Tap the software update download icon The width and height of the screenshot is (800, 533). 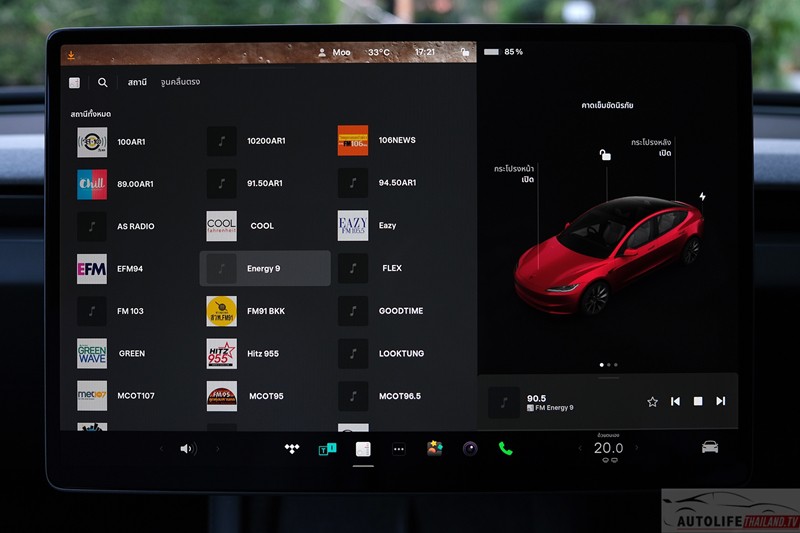point(71,55)
